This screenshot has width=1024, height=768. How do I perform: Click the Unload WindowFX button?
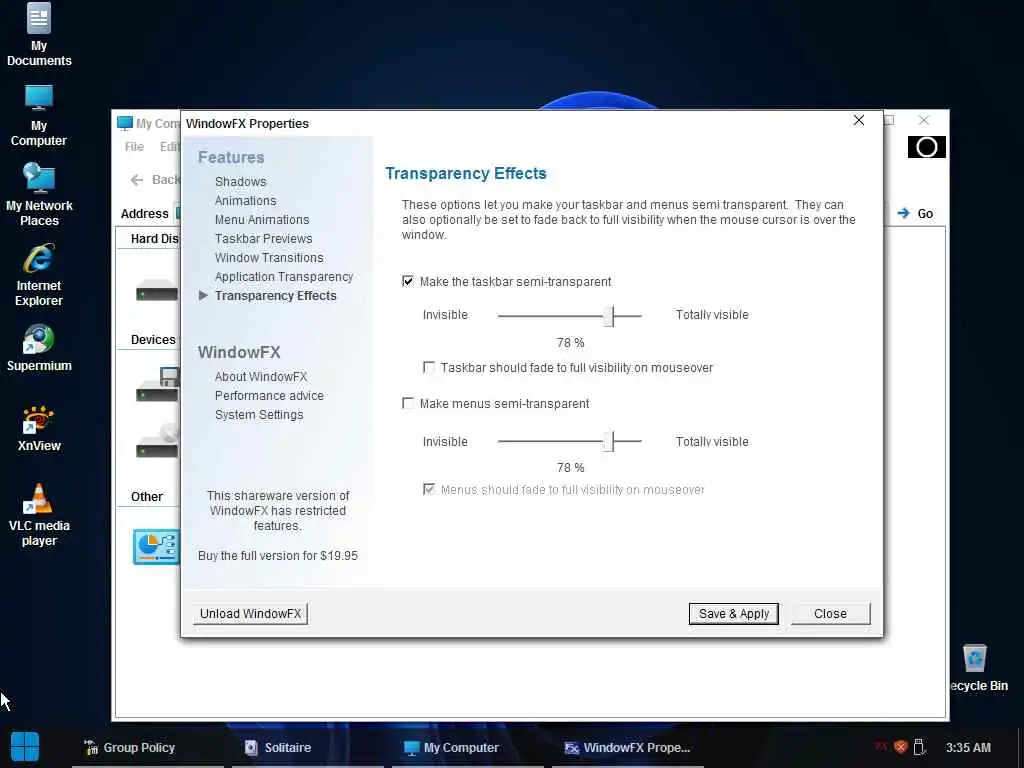(x=250, y=613)
